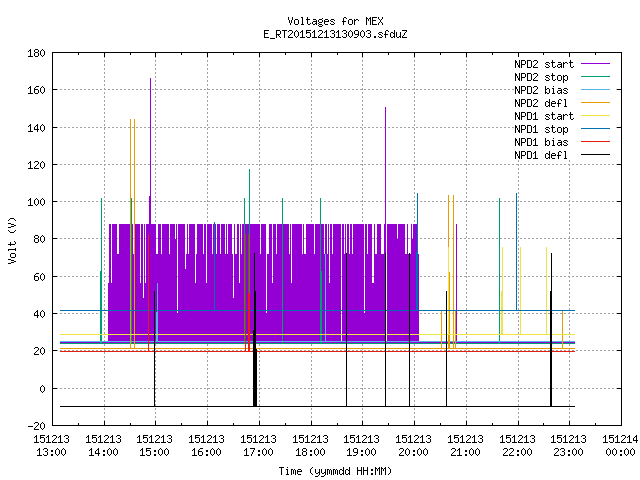The image size is (640, 480).
Task: Click the 19:00 x-axis time label
Action: click(362, 452)
